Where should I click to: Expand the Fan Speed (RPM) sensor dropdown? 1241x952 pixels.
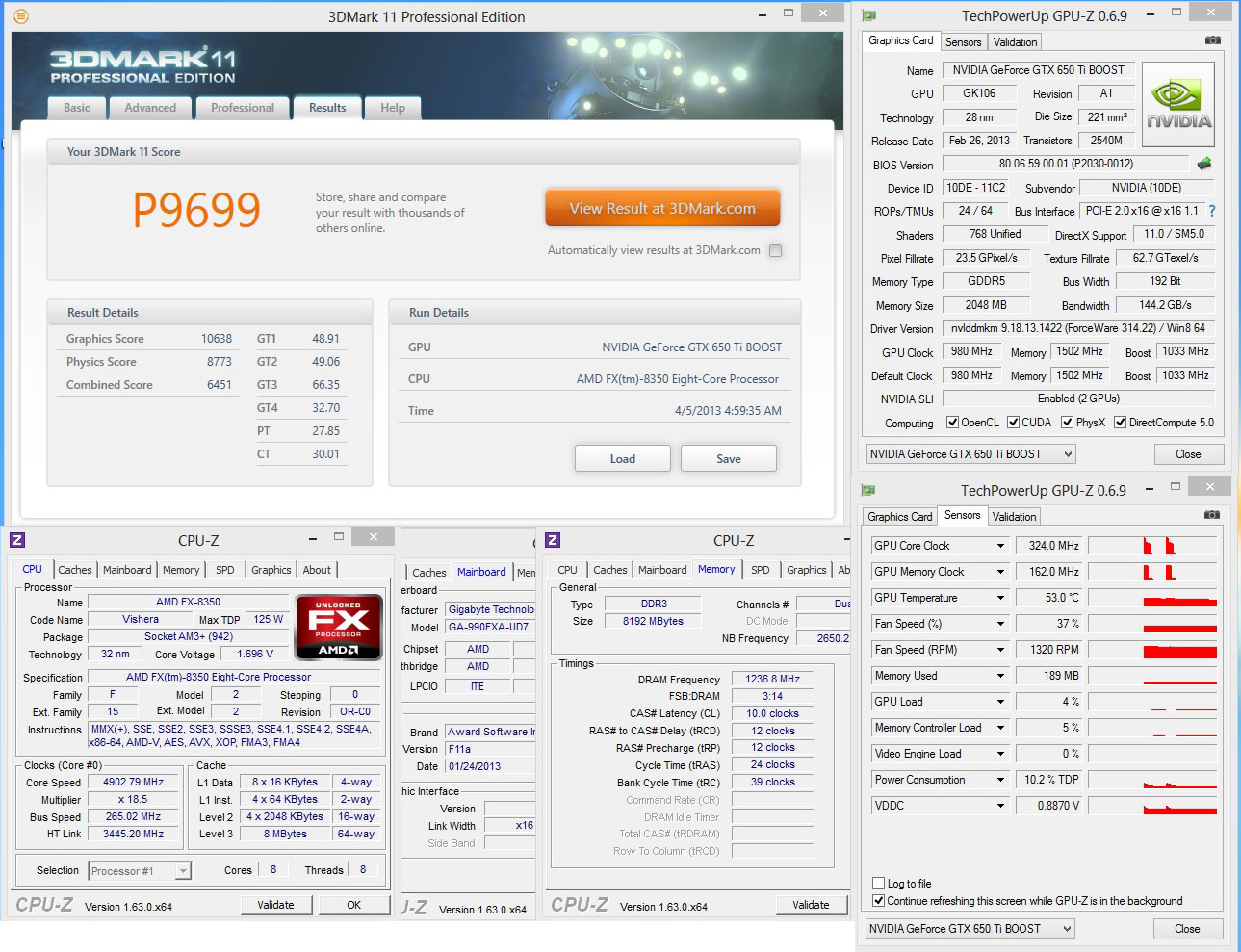pos(1000,650)
